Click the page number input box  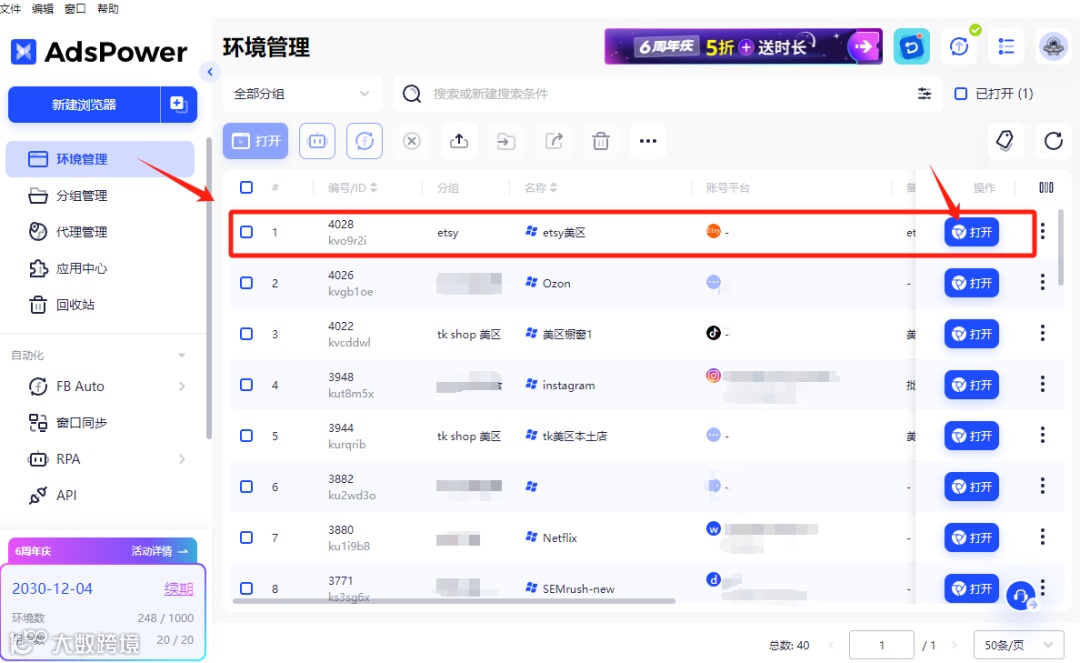(882, 645)
